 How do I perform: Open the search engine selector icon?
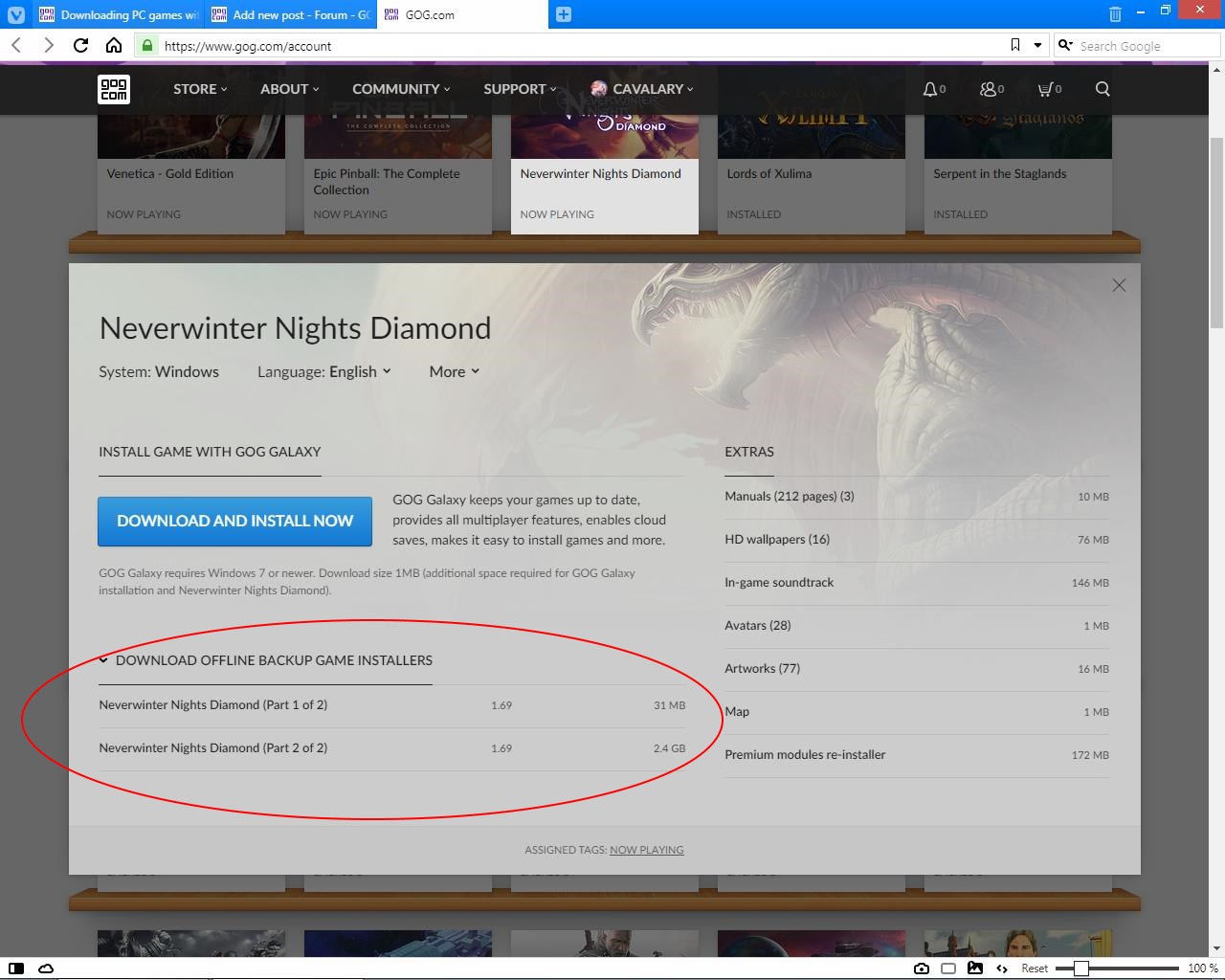[x=1065, y=45]
